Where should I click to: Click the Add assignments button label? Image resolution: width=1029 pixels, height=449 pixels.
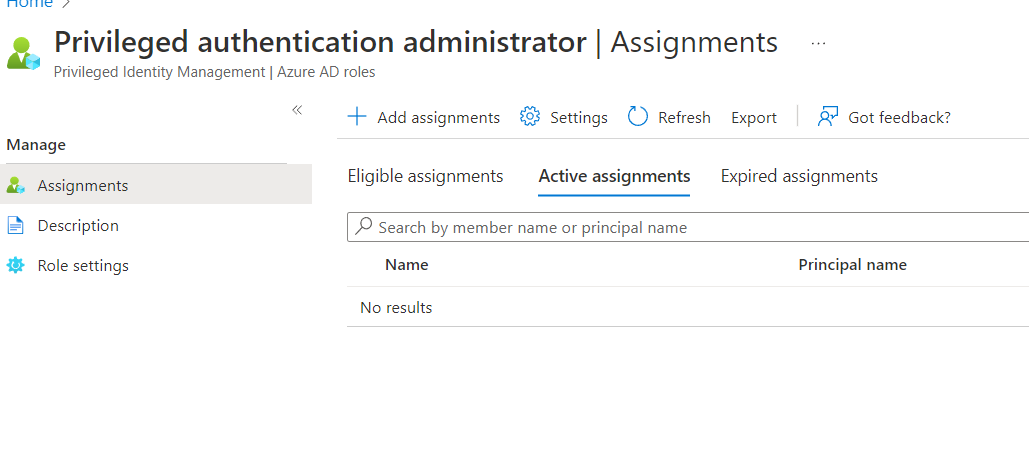click(438, 118)
